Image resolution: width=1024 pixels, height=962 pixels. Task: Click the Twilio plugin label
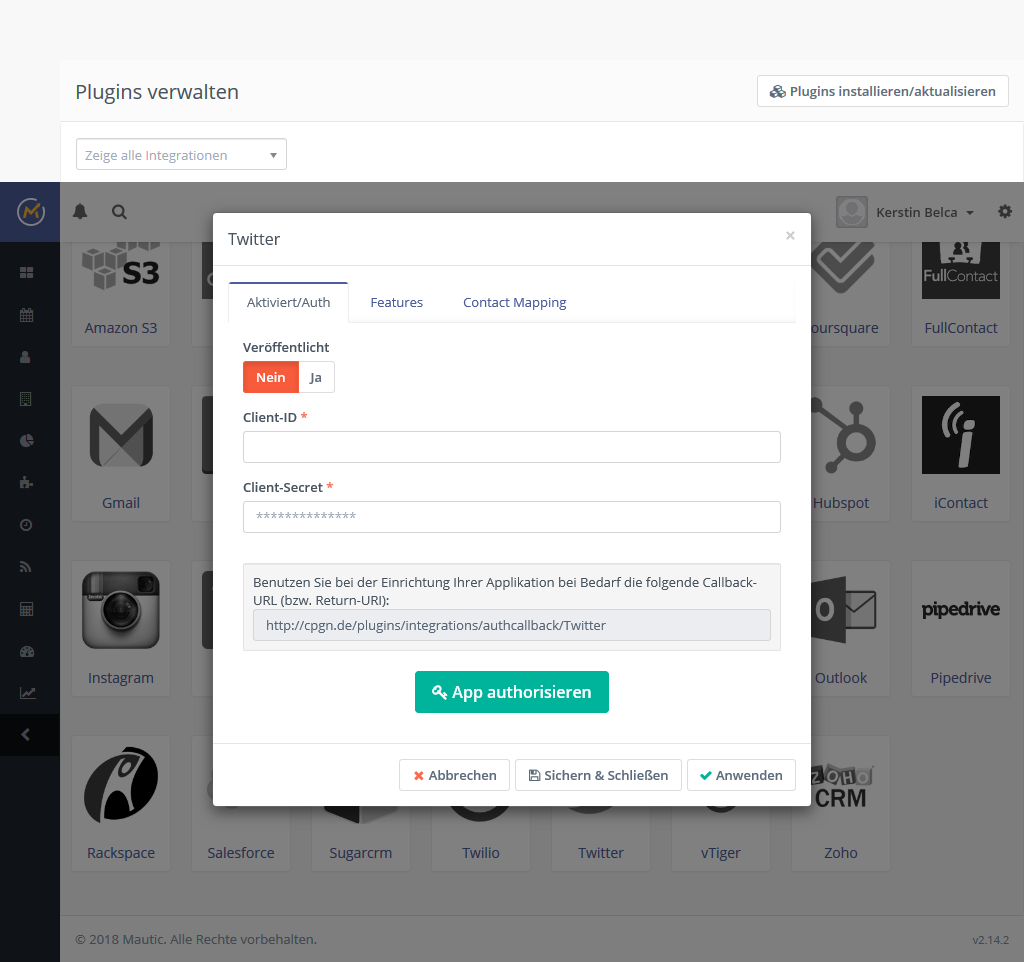click(481, 853)
